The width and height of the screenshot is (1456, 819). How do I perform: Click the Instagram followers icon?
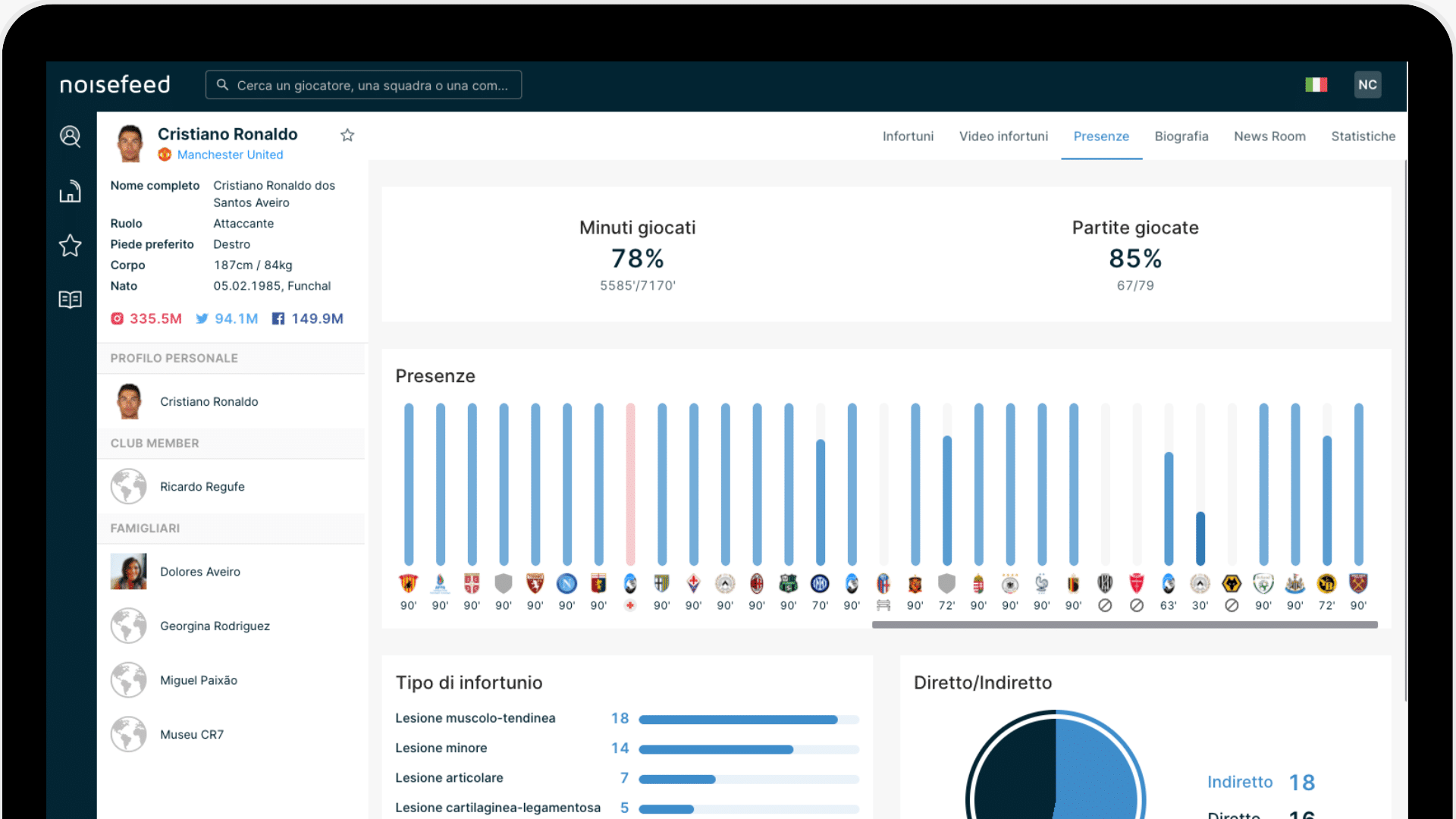tap(117, 318)
